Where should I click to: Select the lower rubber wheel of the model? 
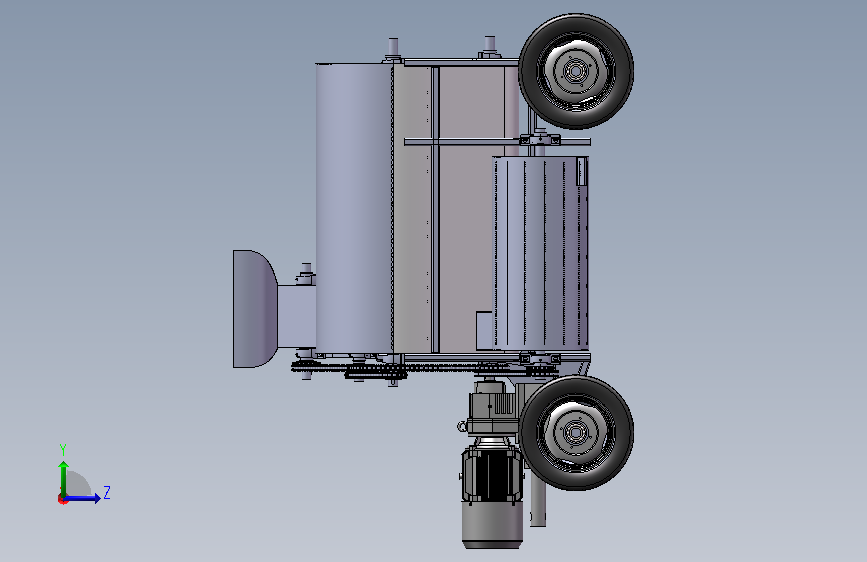(x=576, y=433)
